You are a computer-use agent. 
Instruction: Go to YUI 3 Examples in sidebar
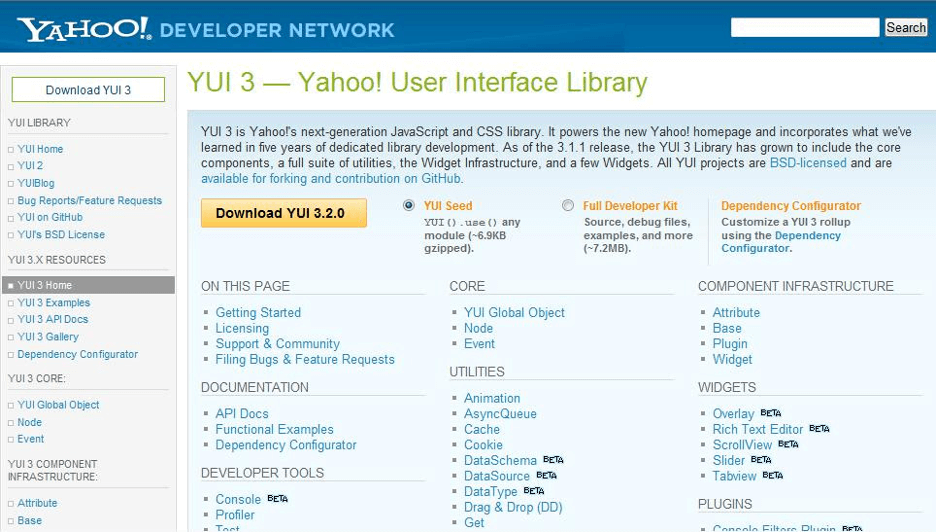[54, 303]
